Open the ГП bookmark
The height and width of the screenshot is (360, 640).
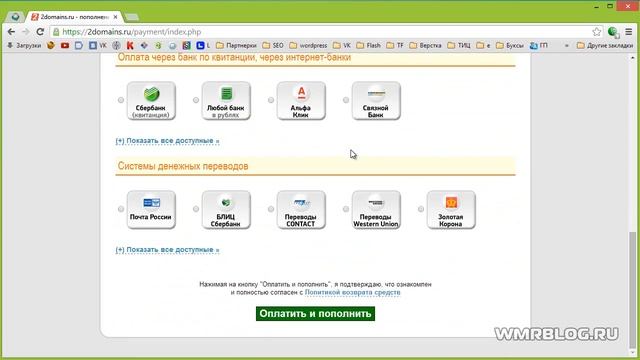coord(539,45)
